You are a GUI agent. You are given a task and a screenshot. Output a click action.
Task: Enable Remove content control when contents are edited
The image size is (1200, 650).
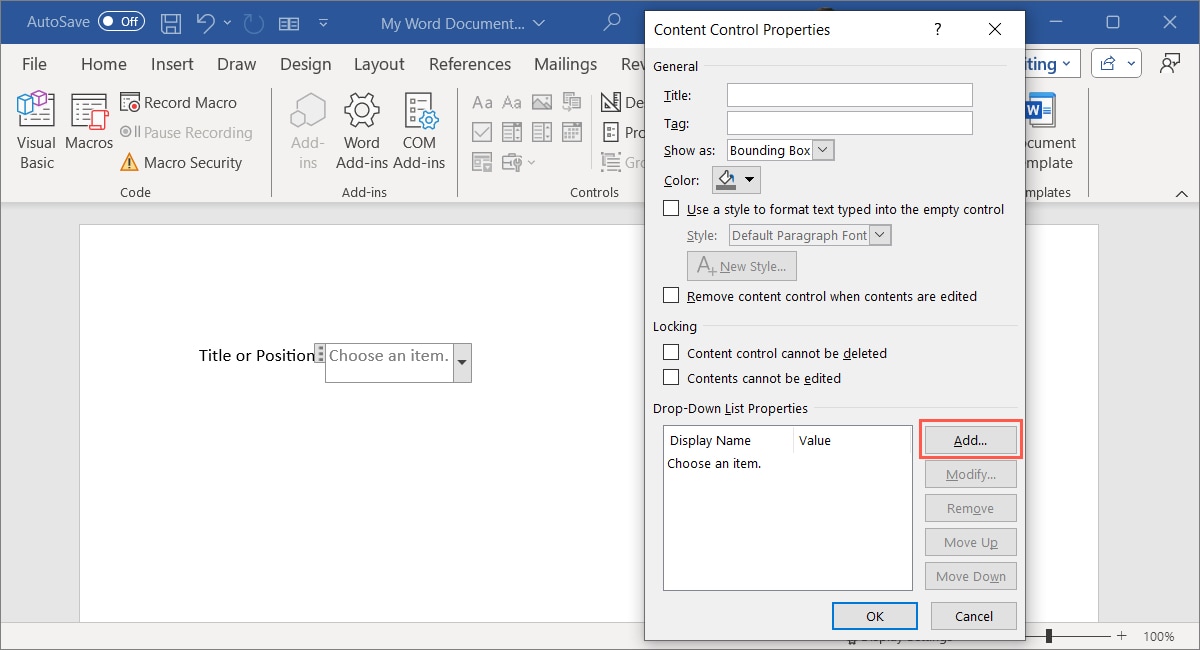[x=671, y=295]
